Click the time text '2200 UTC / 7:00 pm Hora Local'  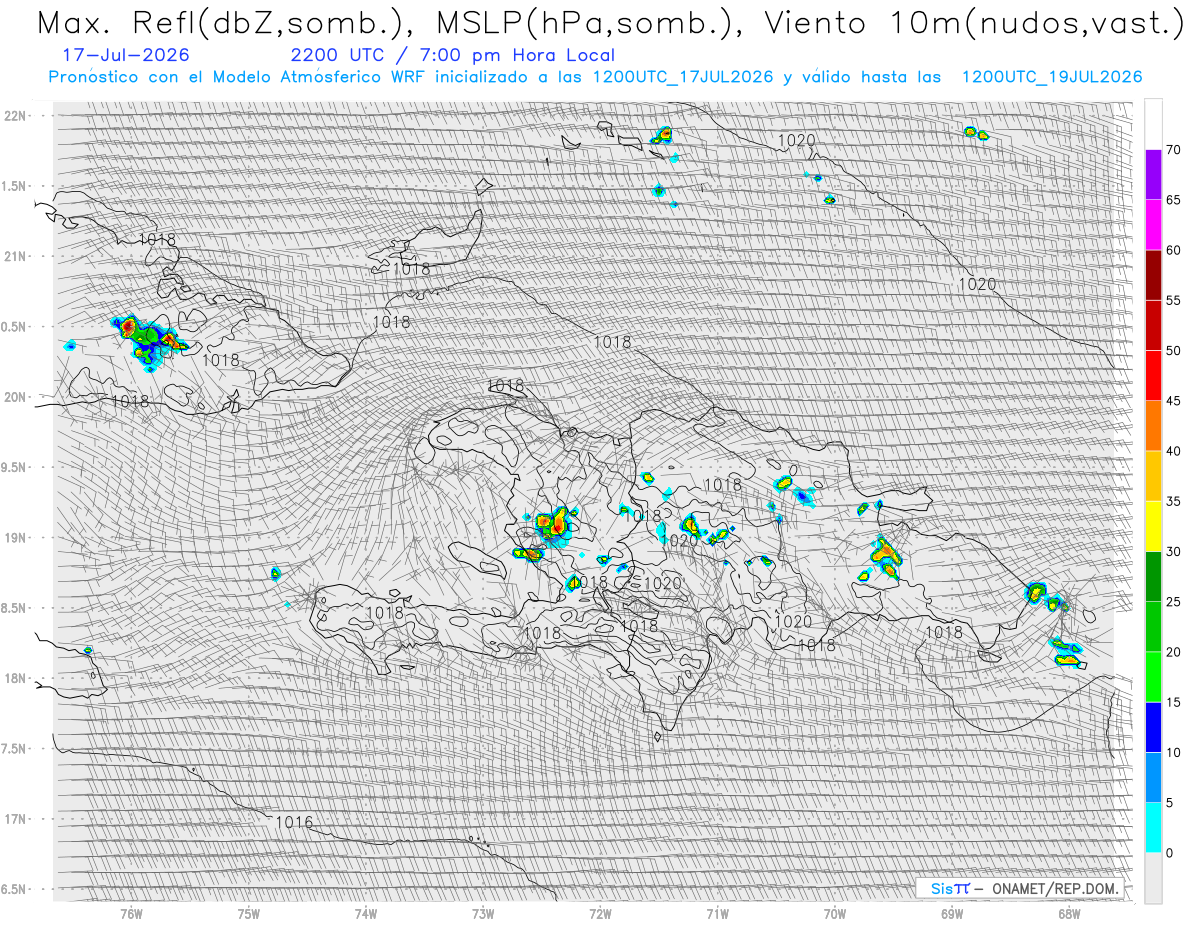point(452,55)
